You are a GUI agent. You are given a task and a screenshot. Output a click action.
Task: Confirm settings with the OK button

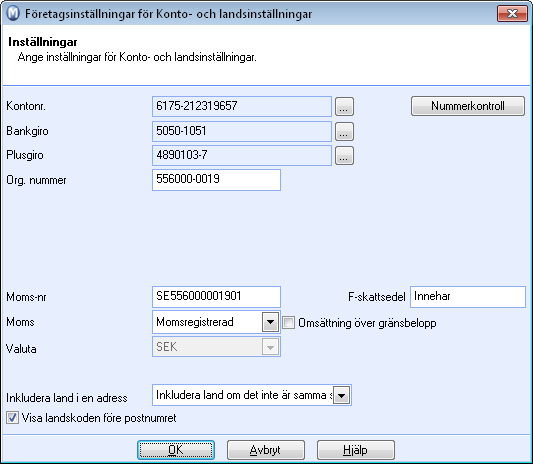click(x=176, y=450)
